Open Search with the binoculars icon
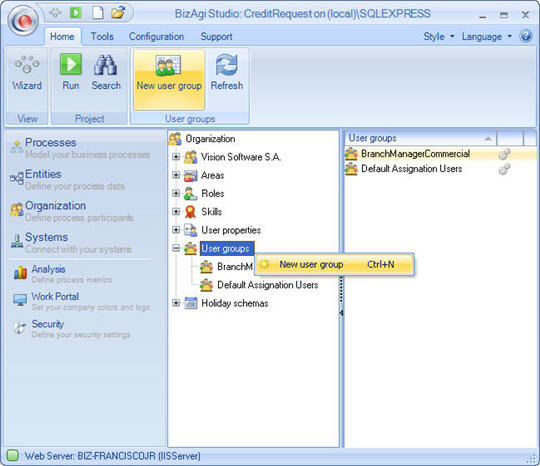Image resolution: width=540 pixels, height=466 pixels. pos(106,73)
